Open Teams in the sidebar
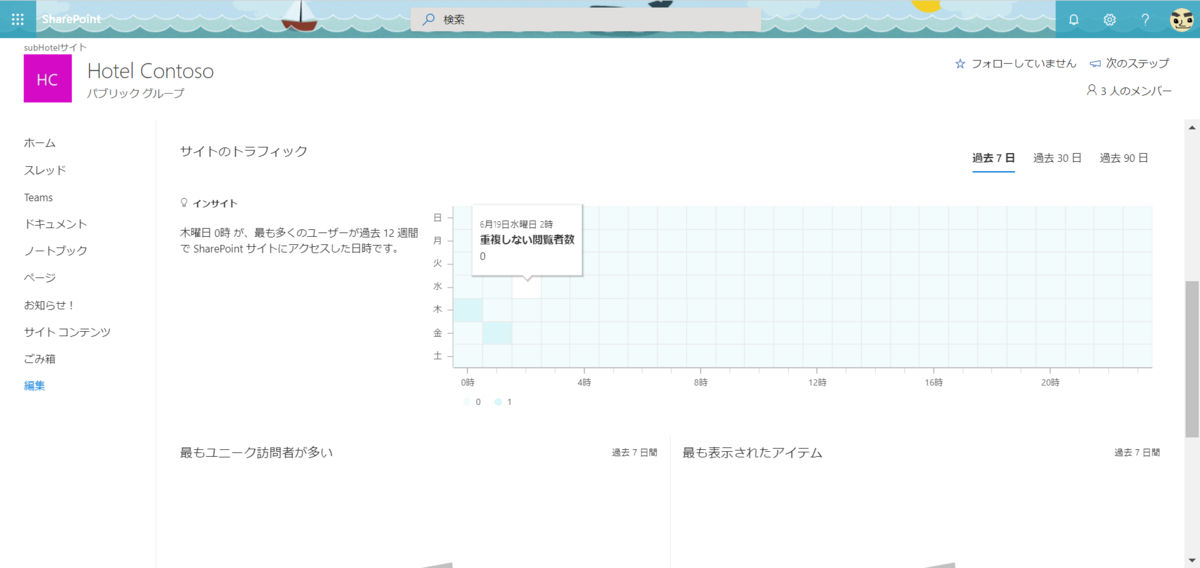 click(38, 197)
